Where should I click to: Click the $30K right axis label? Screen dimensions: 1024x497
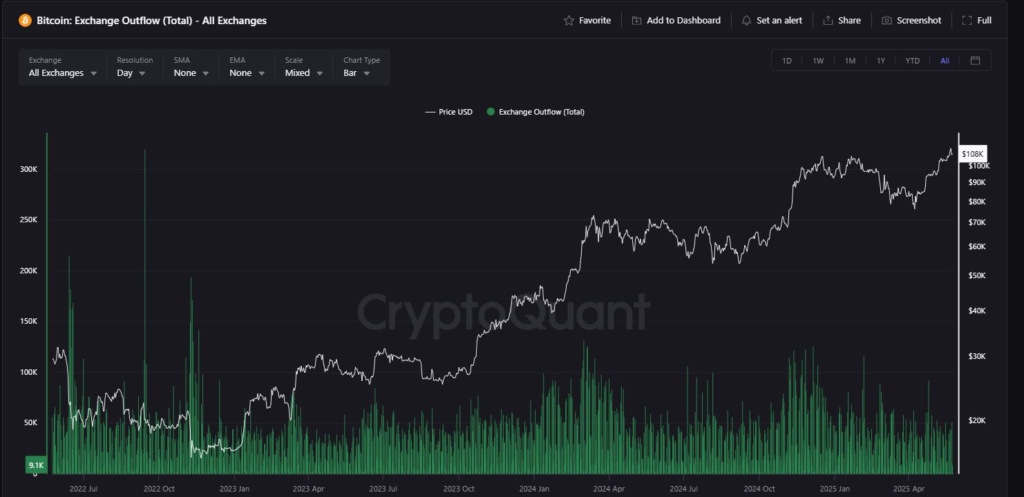point(977,356)
